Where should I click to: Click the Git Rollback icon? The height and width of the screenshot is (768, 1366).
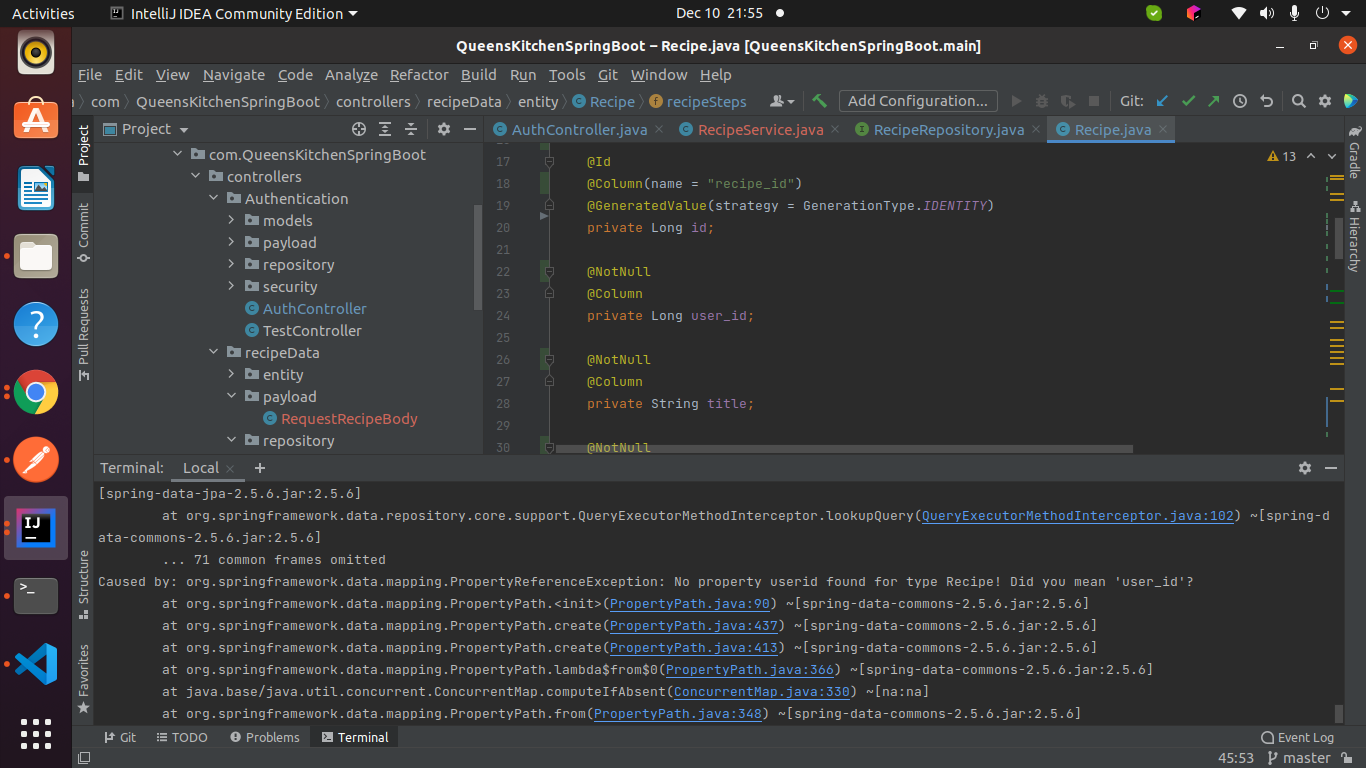pyautogui.click(x=1266, y=101)
